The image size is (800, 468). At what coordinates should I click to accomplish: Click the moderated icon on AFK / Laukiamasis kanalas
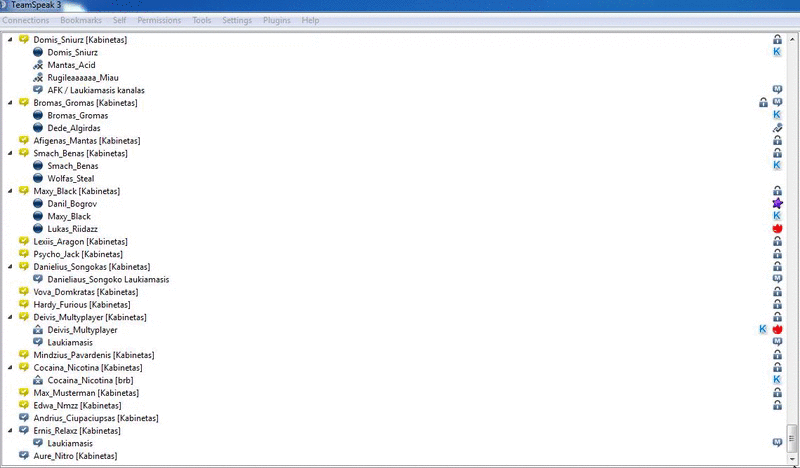[777, 90]
